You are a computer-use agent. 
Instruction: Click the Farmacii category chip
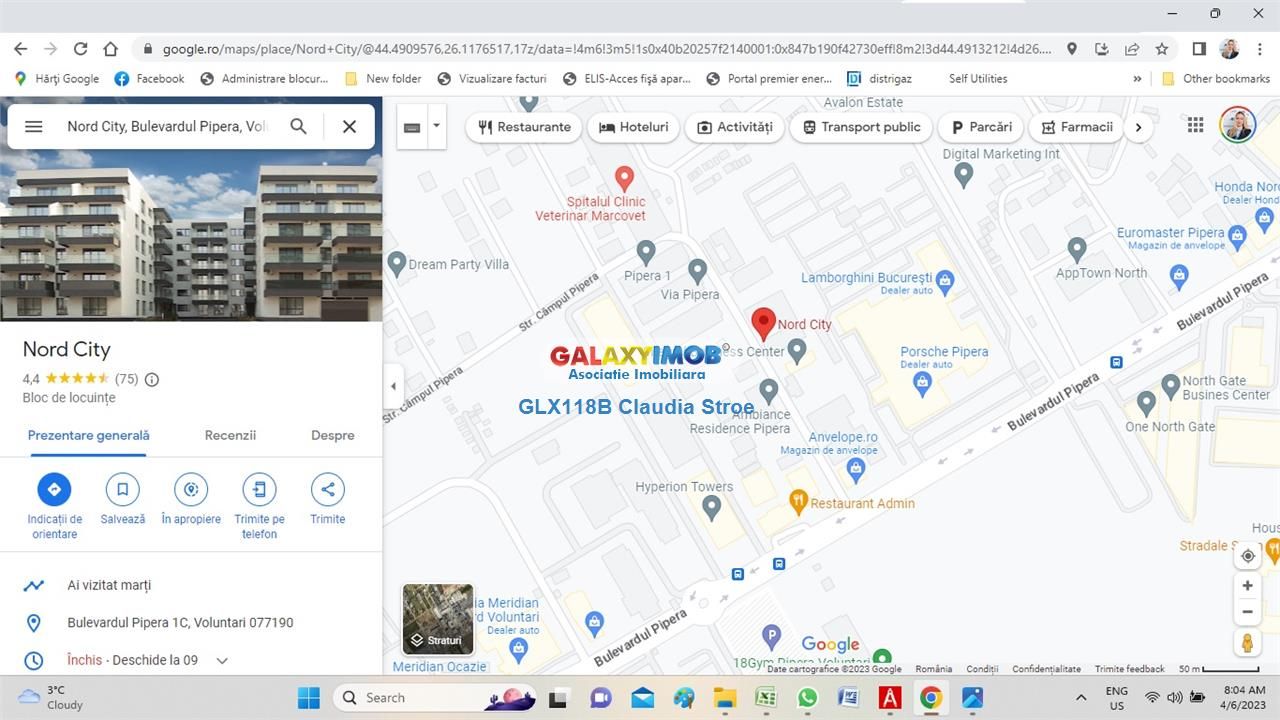pyautogui.click(x=1077, y=127)
